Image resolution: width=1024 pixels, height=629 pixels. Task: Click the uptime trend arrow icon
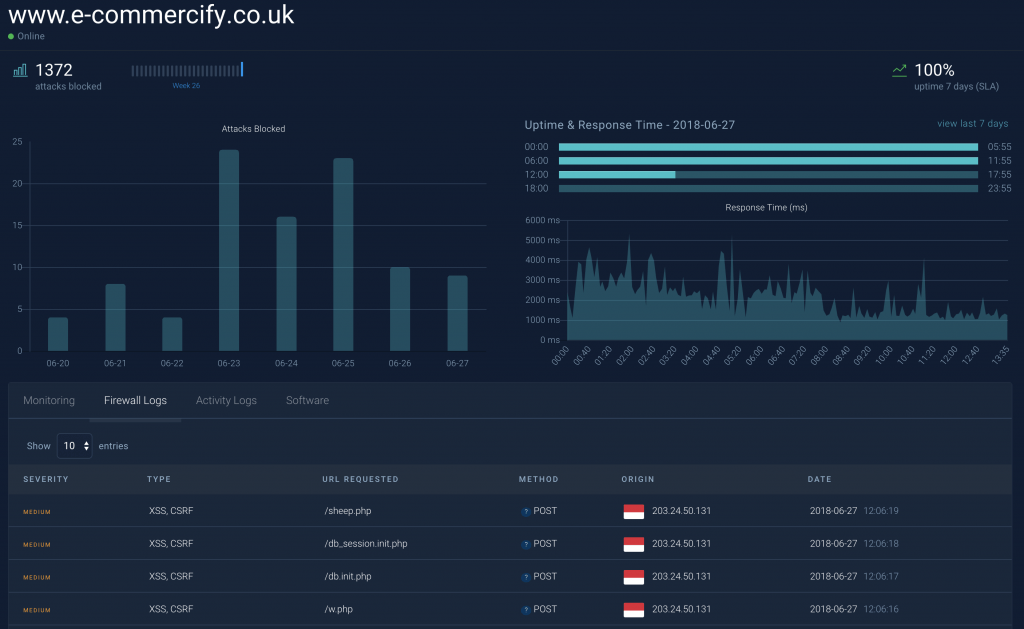click(899, 71)
